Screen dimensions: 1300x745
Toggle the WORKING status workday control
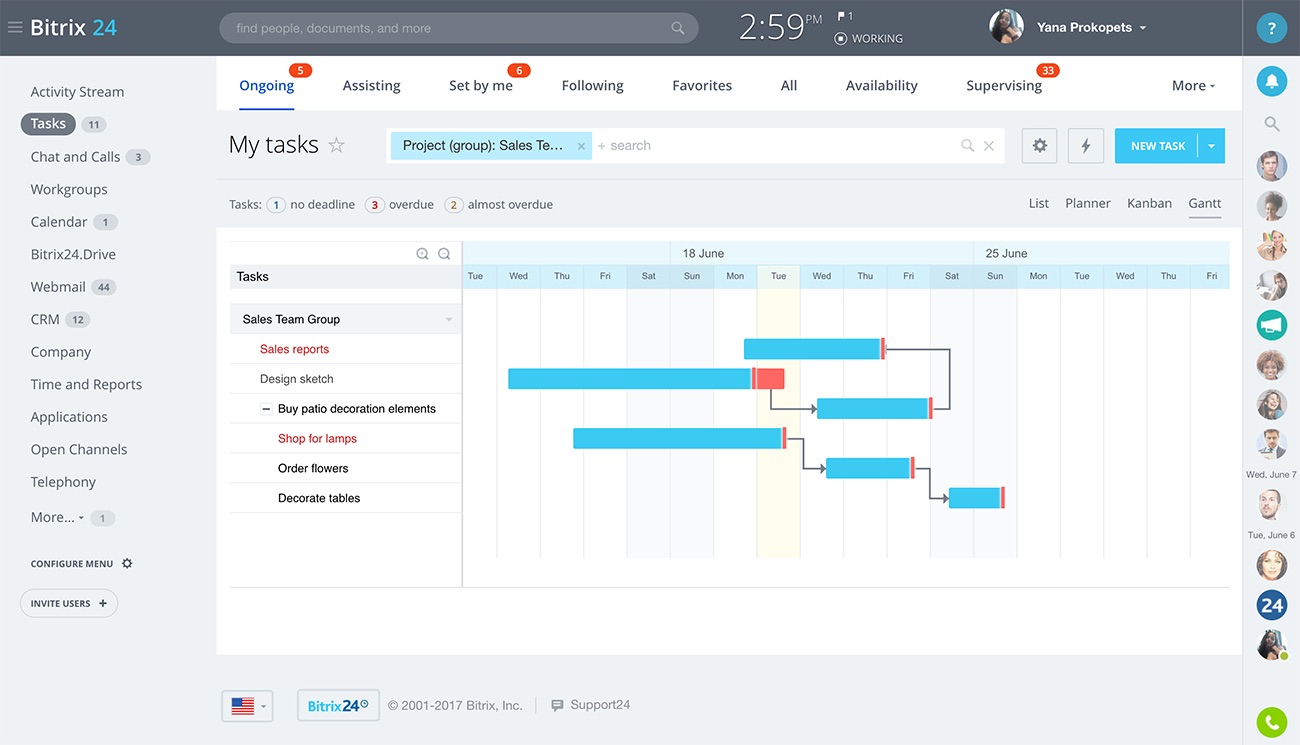pyautogui.click(x=868, y=39)
